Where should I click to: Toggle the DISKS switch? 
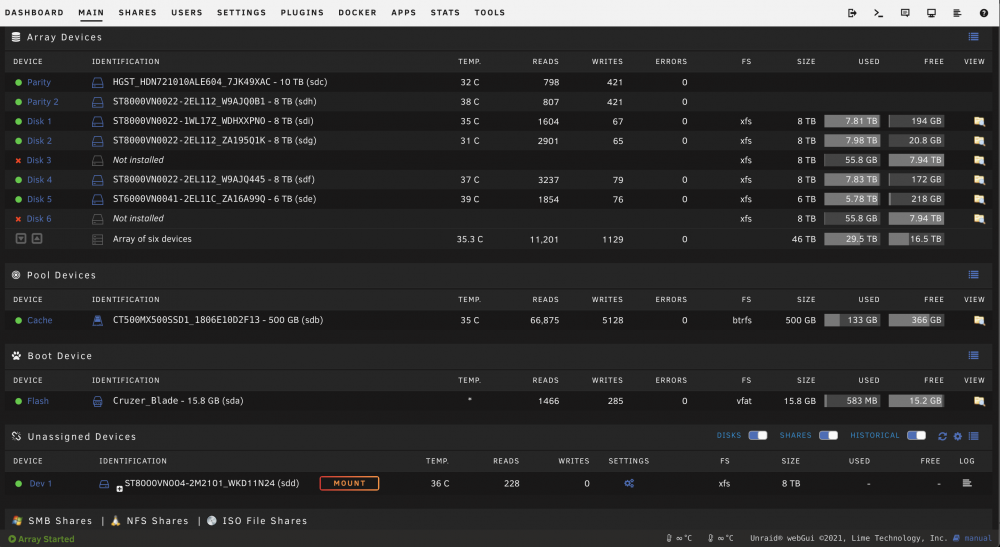pyautogui.click(x=758, y=435)
